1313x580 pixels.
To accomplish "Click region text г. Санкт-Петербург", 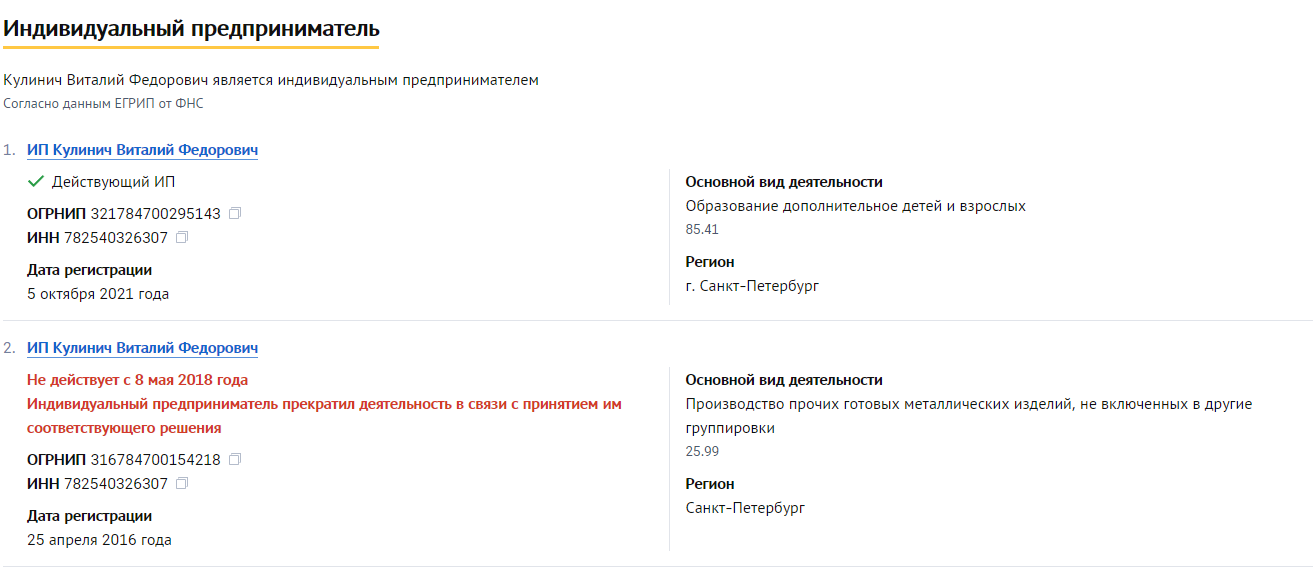I will point(752,286).
